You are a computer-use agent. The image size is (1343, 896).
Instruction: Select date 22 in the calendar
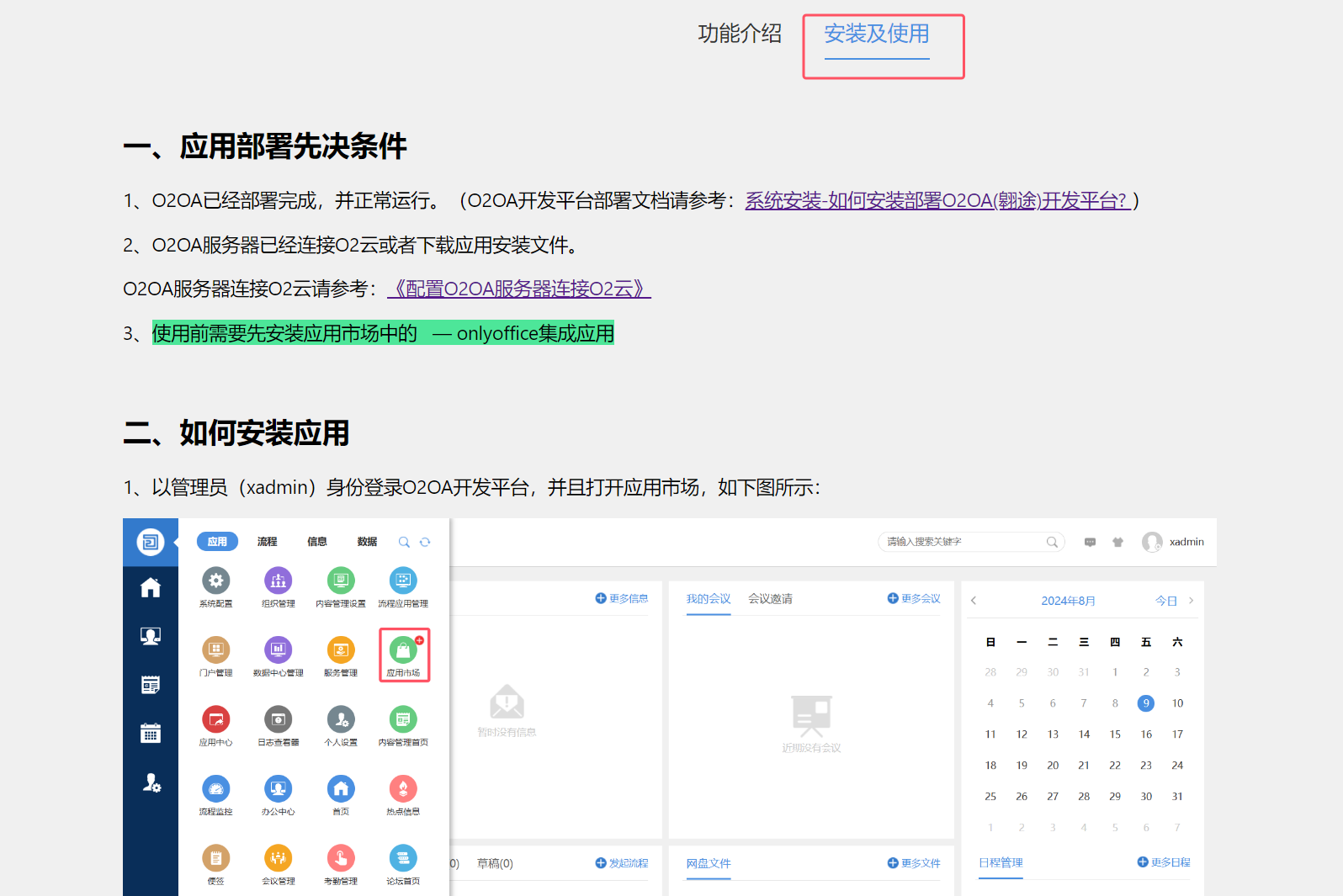[x=1115, y=766]
